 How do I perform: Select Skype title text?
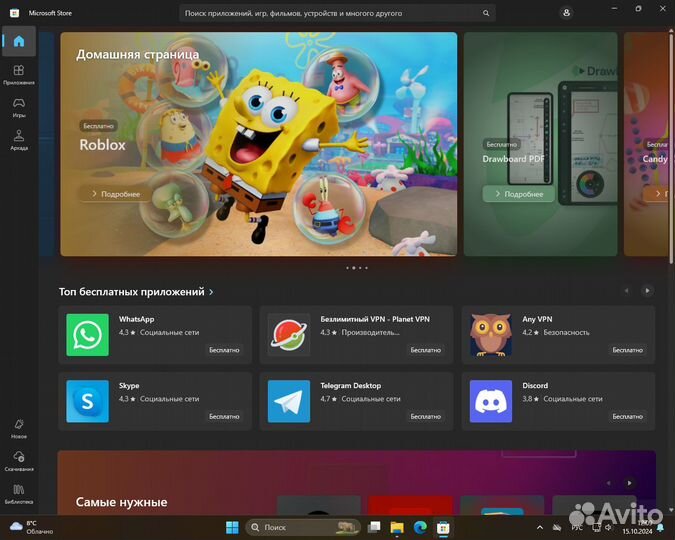coord(129,385)
